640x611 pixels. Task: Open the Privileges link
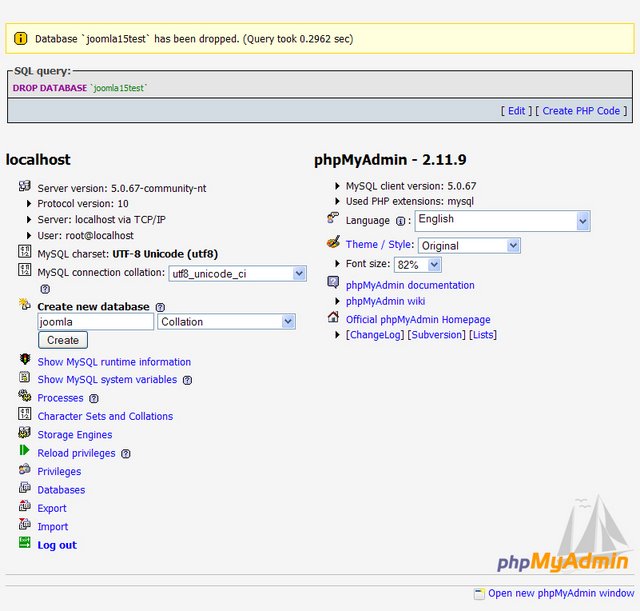[59, 471]
